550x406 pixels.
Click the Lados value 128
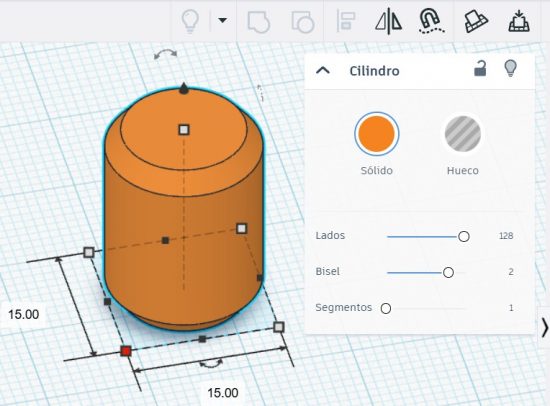(506, 236)
